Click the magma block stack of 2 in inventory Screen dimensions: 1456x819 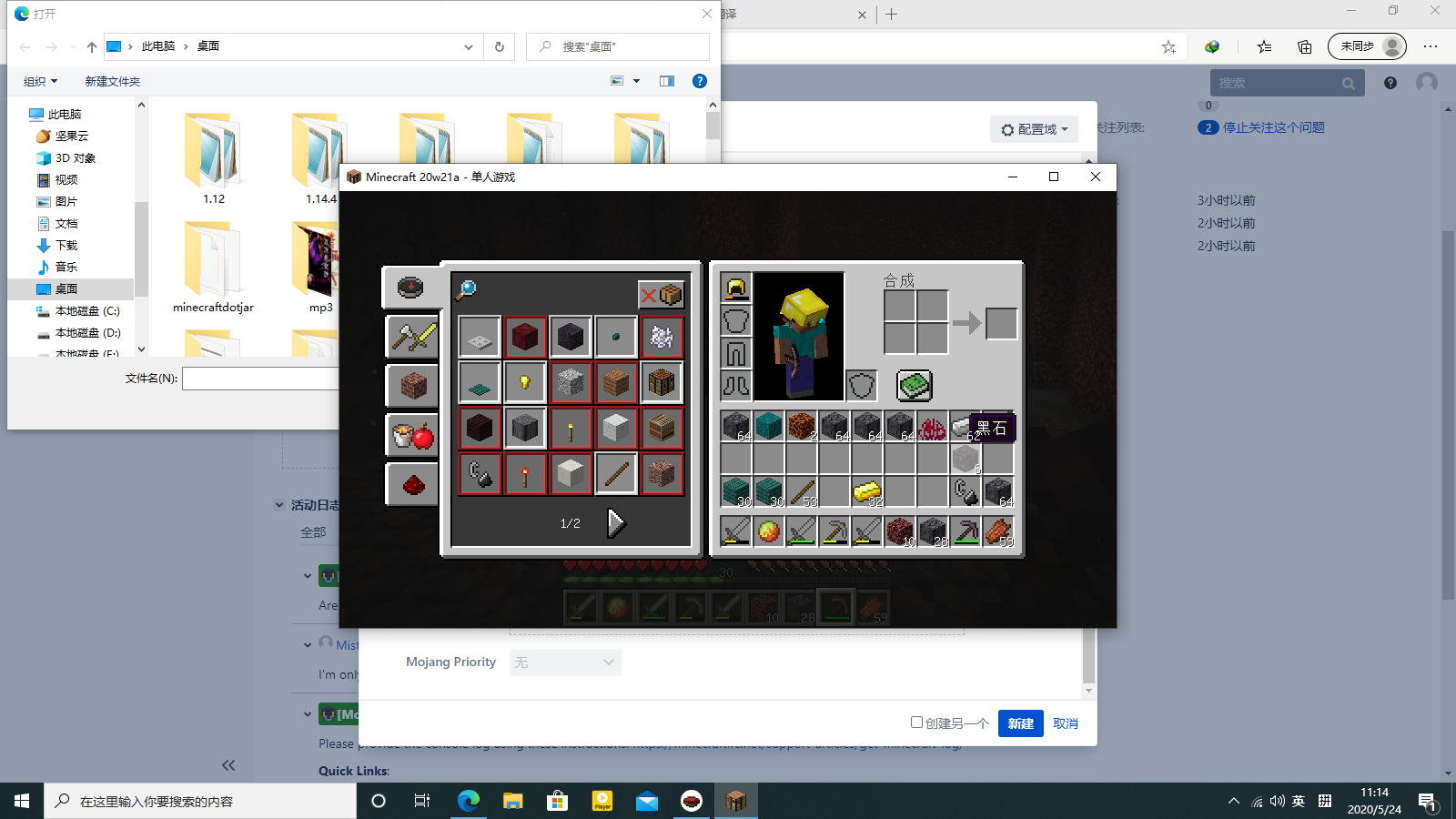(x=802, y=426)
